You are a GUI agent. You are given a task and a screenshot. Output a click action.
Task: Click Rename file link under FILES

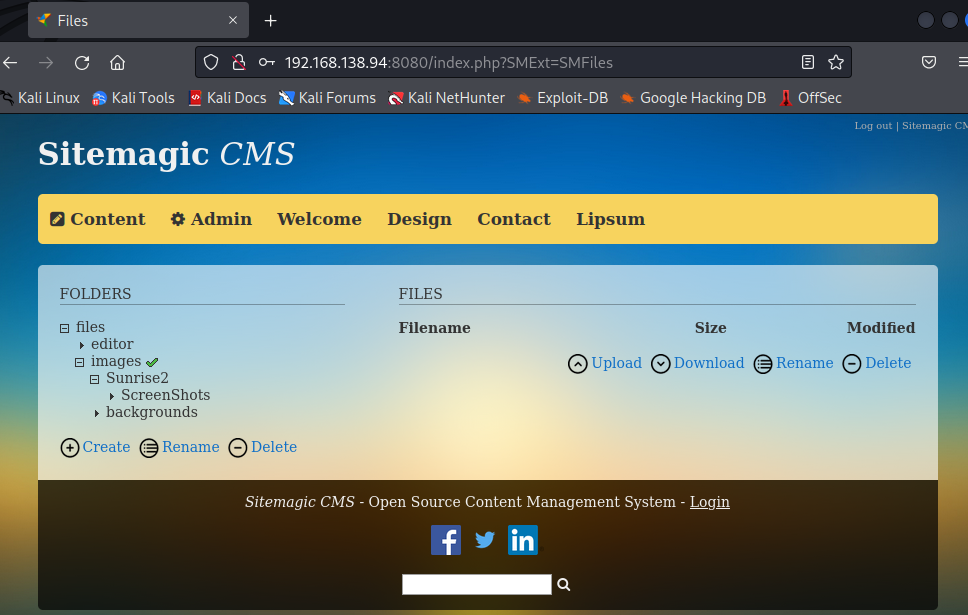(793, 363)
